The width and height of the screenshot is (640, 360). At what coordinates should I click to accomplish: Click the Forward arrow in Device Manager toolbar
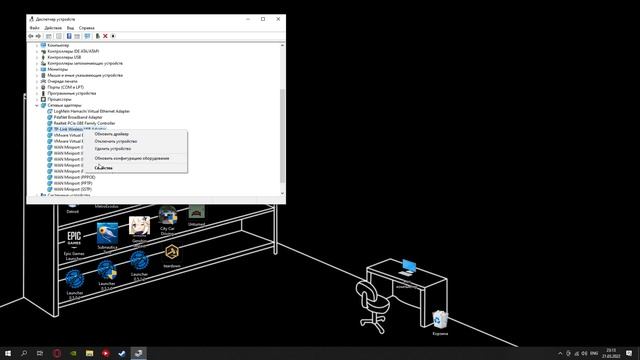click(38, 36)
